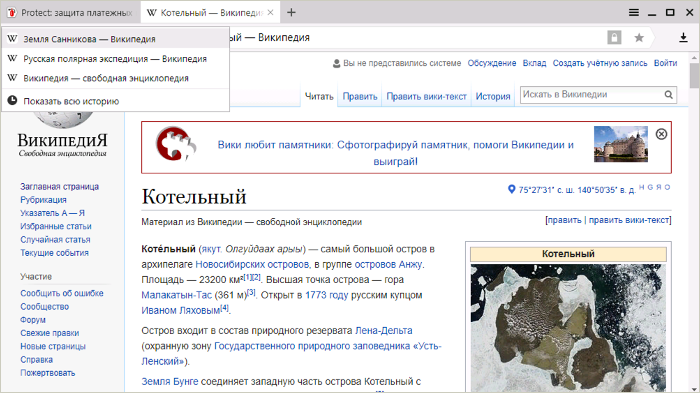Click the Войти link
The height and width of the screenshot is (393, 700).
(665, 63)
